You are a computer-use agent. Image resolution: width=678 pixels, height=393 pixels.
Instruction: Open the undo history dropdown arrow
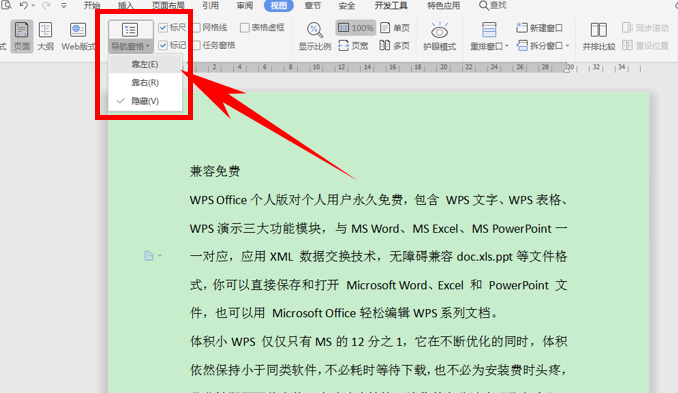click(33, 6)
